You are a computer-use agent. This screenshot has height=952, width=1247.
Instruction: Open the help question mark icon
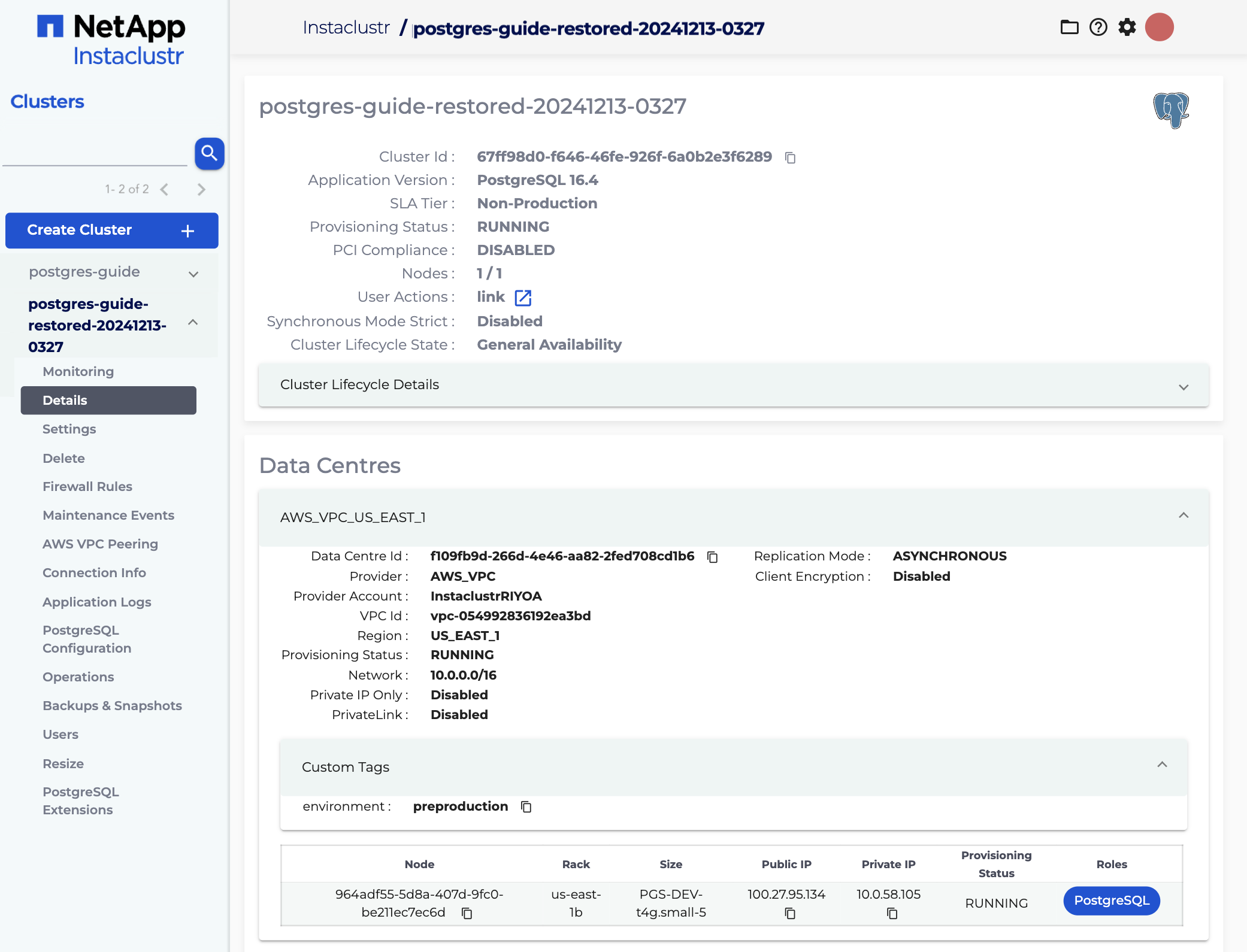pos(1098,28)
